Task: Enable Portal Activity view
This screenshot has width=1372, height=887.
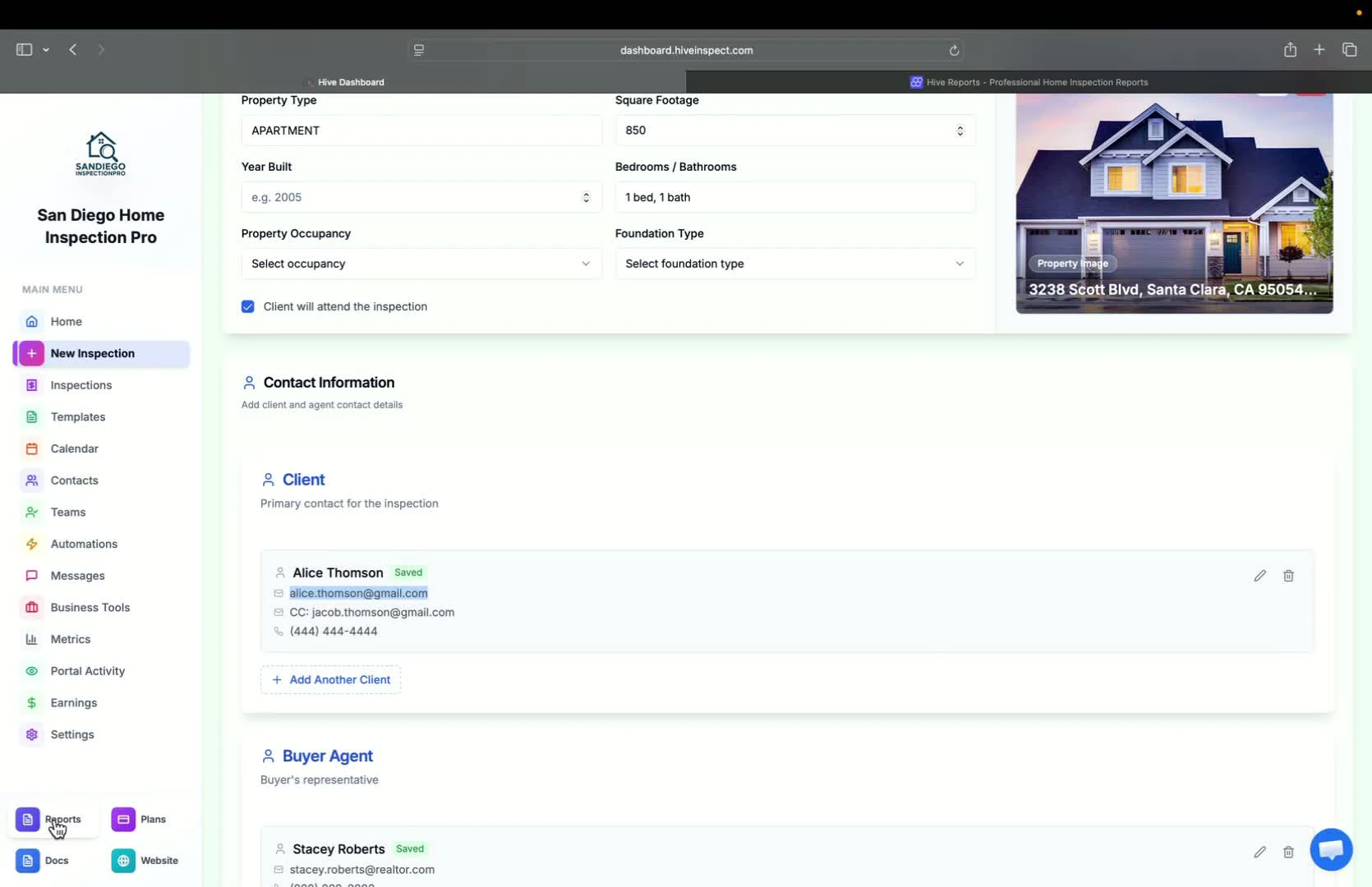Action: click(x=85, y=670)
